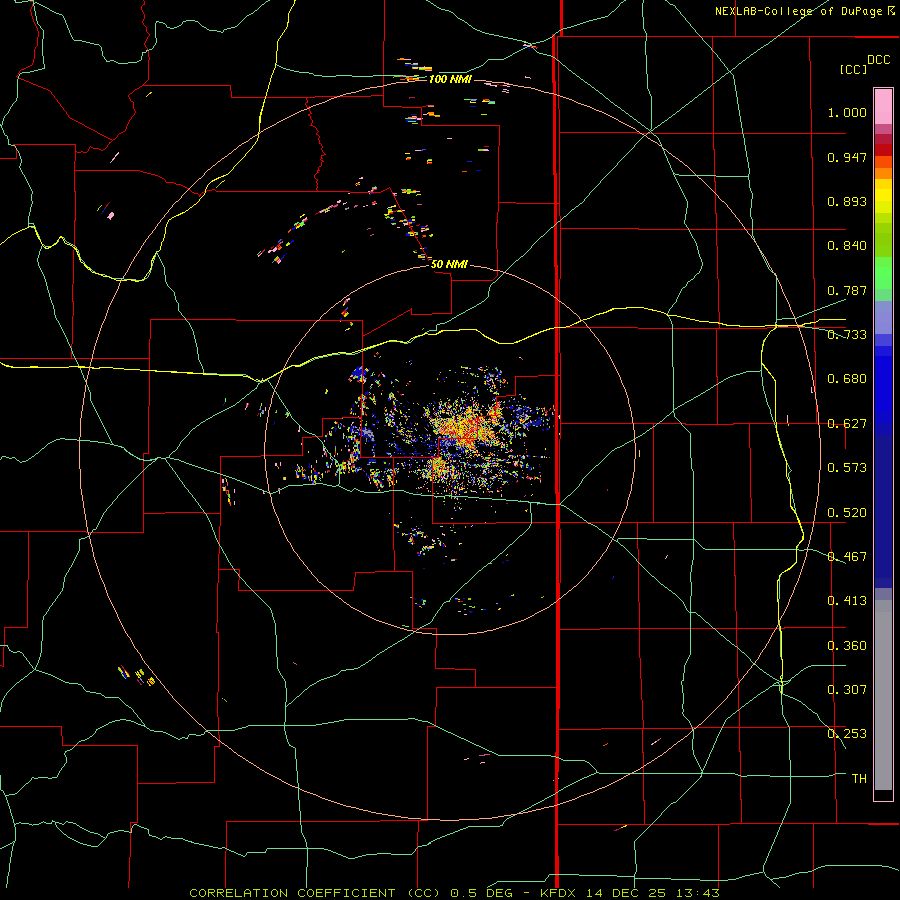Viewport: 900px width, 900px height.
Task: Click the 0.573 legend value
Action: pos(847,468)
